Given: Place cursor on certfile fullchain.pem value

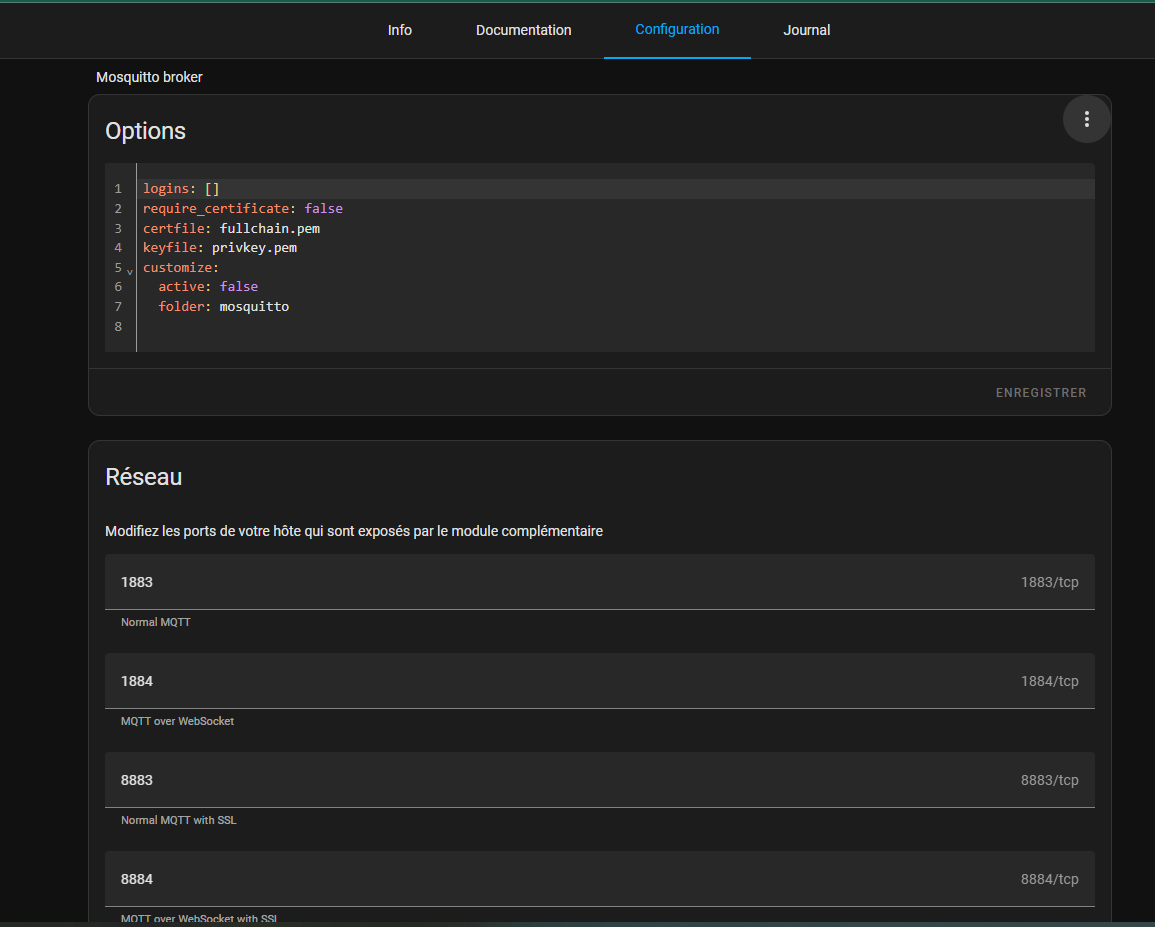Looking at the screenshot, I should 269,229.
